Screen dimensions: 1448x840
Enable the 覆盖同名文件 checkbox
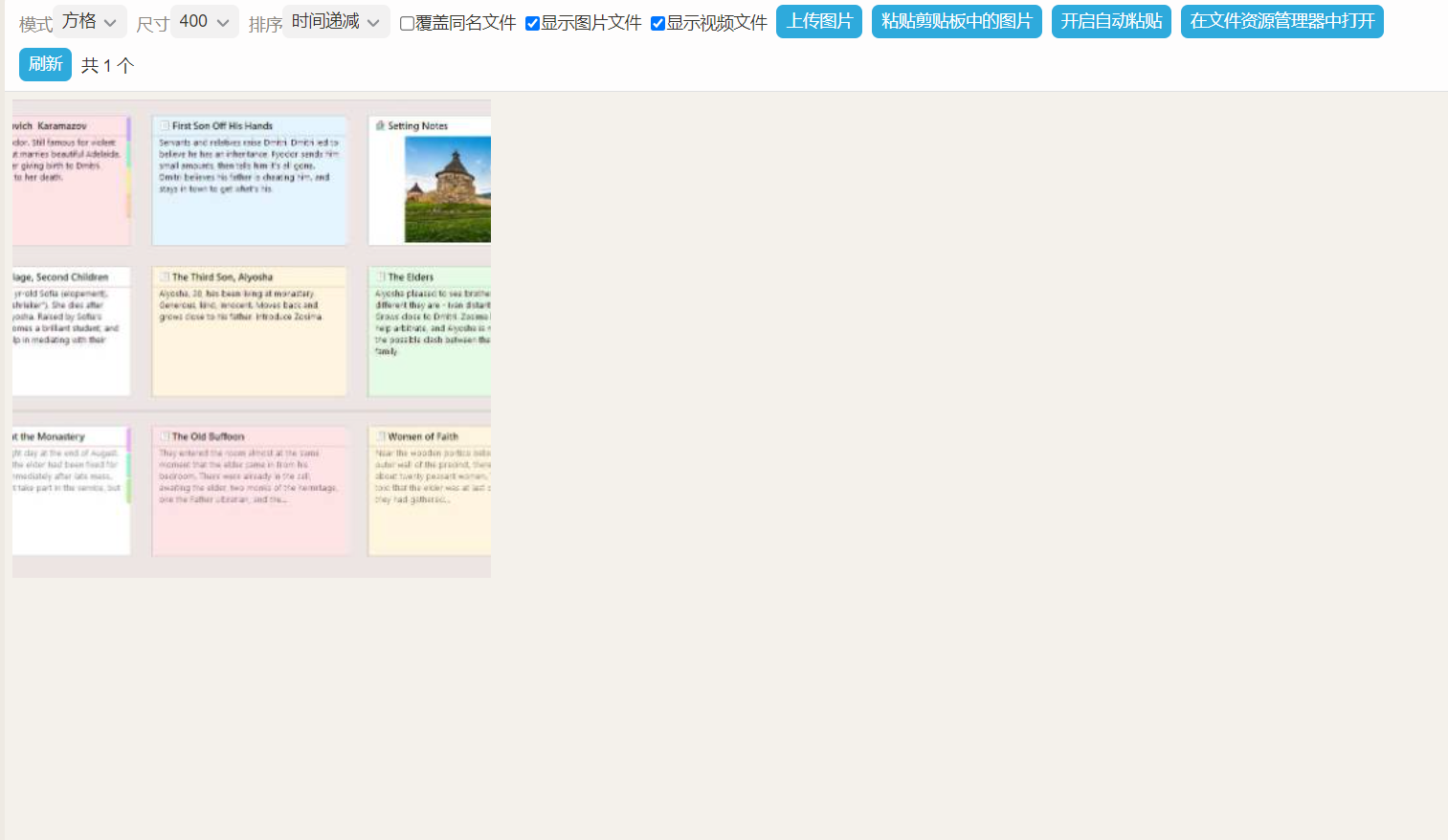[x=407, y=23]
